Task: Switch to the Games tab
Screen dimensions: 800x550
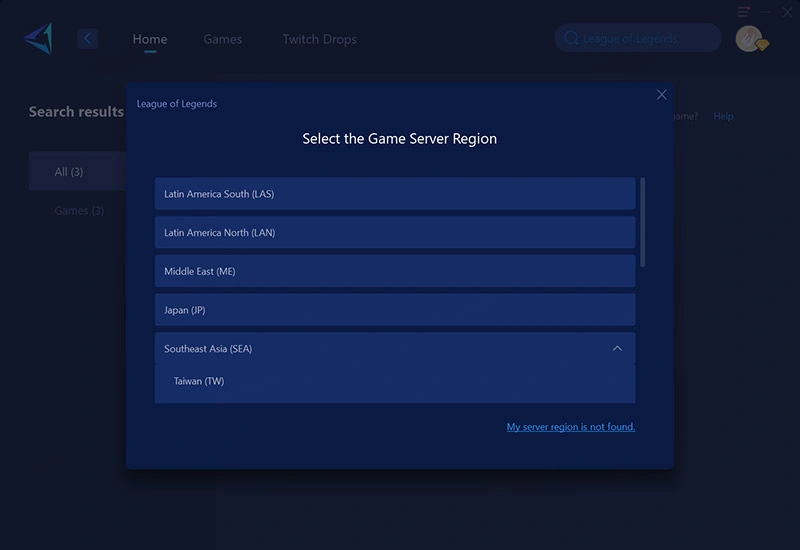Action: coord(222,39)
